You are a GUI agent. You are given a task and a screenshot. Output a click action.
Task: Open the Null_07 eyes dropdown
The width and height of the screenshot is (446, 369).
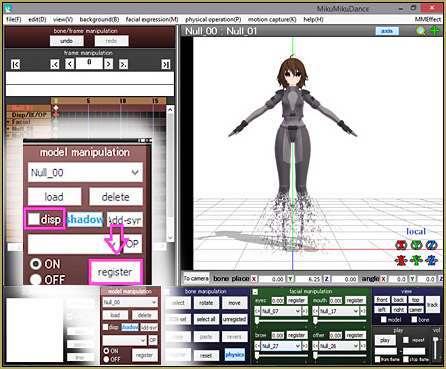click(281, 311)
